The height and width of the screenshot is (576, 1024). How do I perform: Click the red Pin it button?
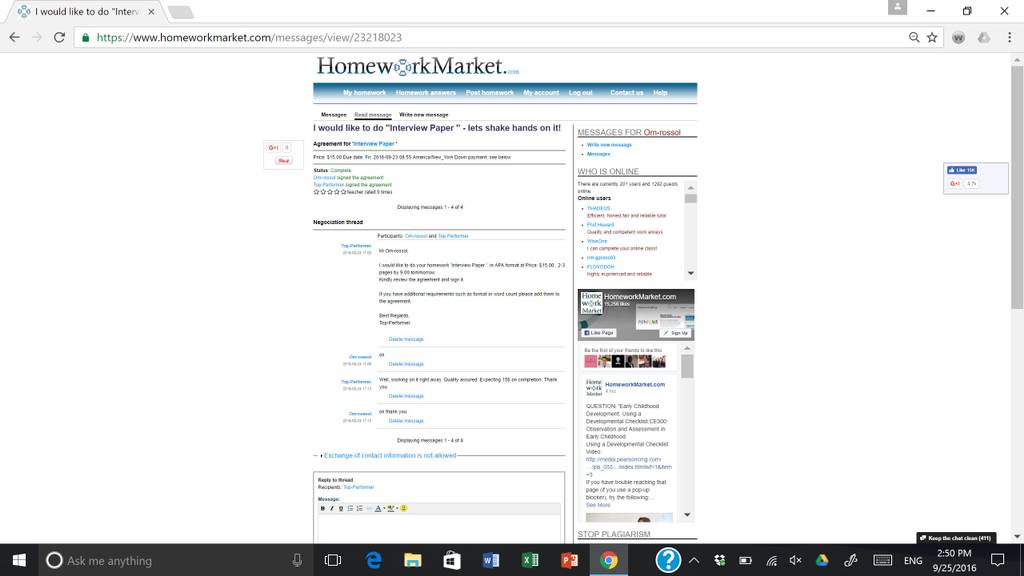click(x=283, y=161)
